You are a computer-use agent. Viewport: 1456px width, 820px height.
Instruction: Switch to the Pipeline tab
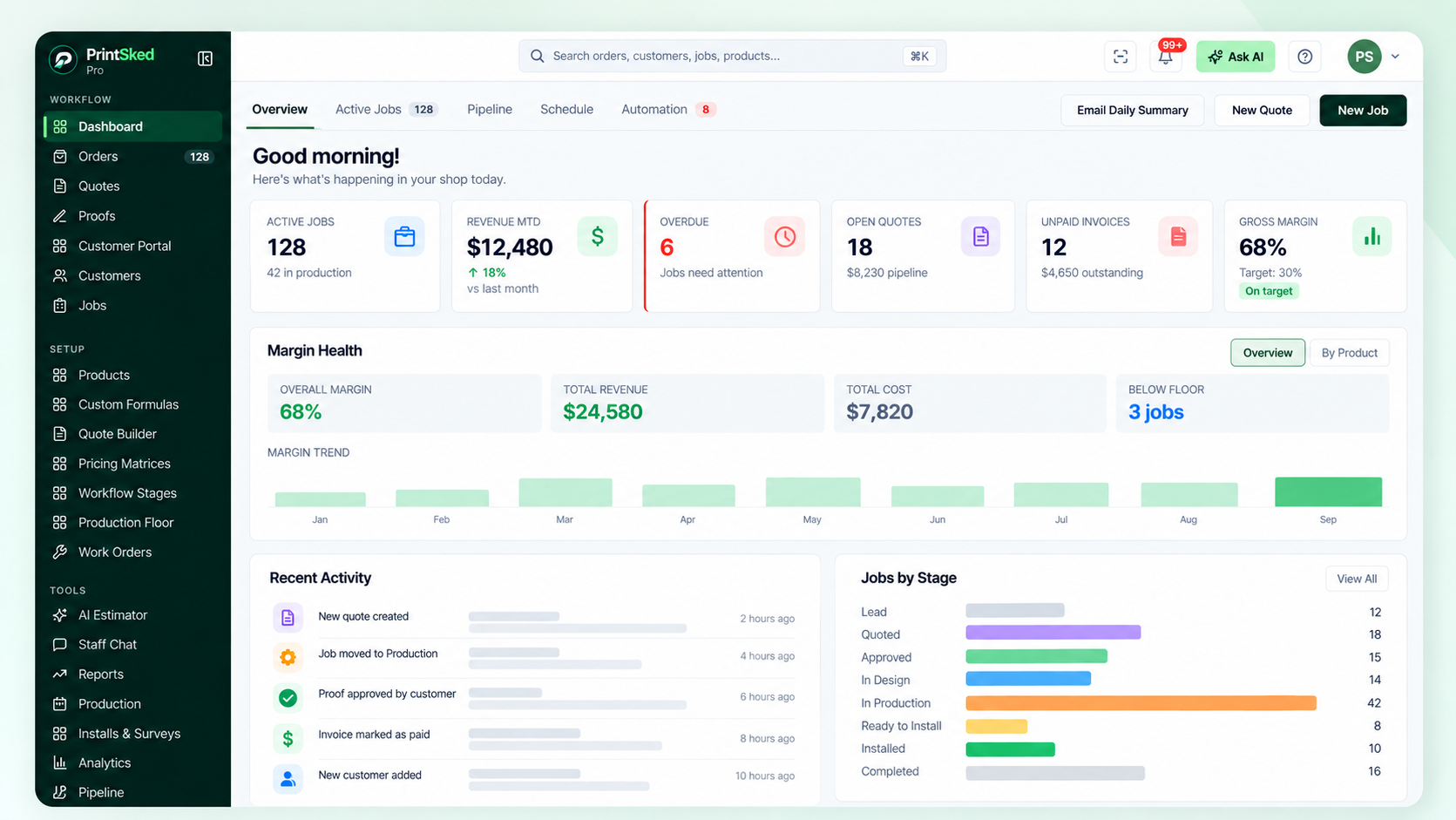tap(490, 110)
